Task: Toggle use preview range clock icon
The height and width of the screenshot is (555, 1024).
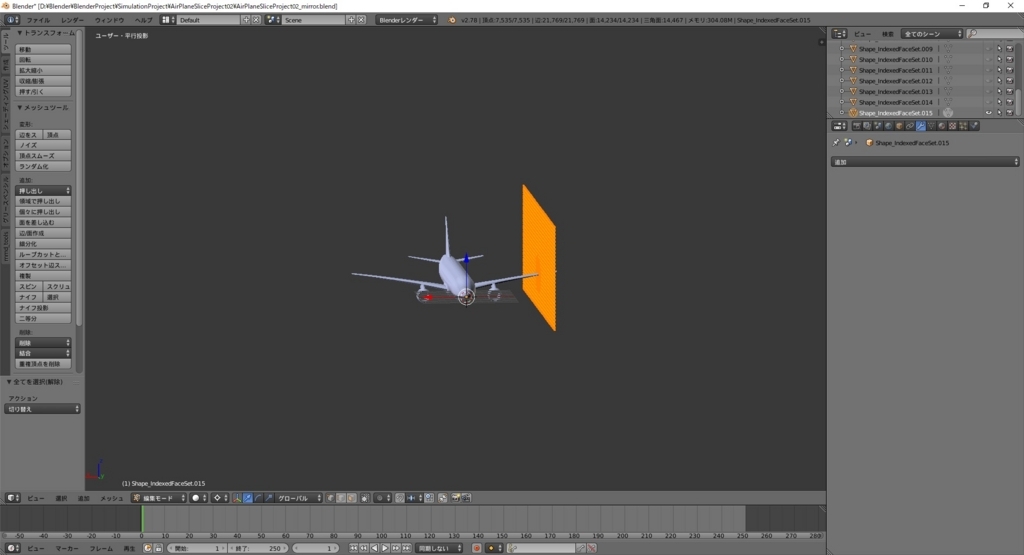Action: point(148,548)
